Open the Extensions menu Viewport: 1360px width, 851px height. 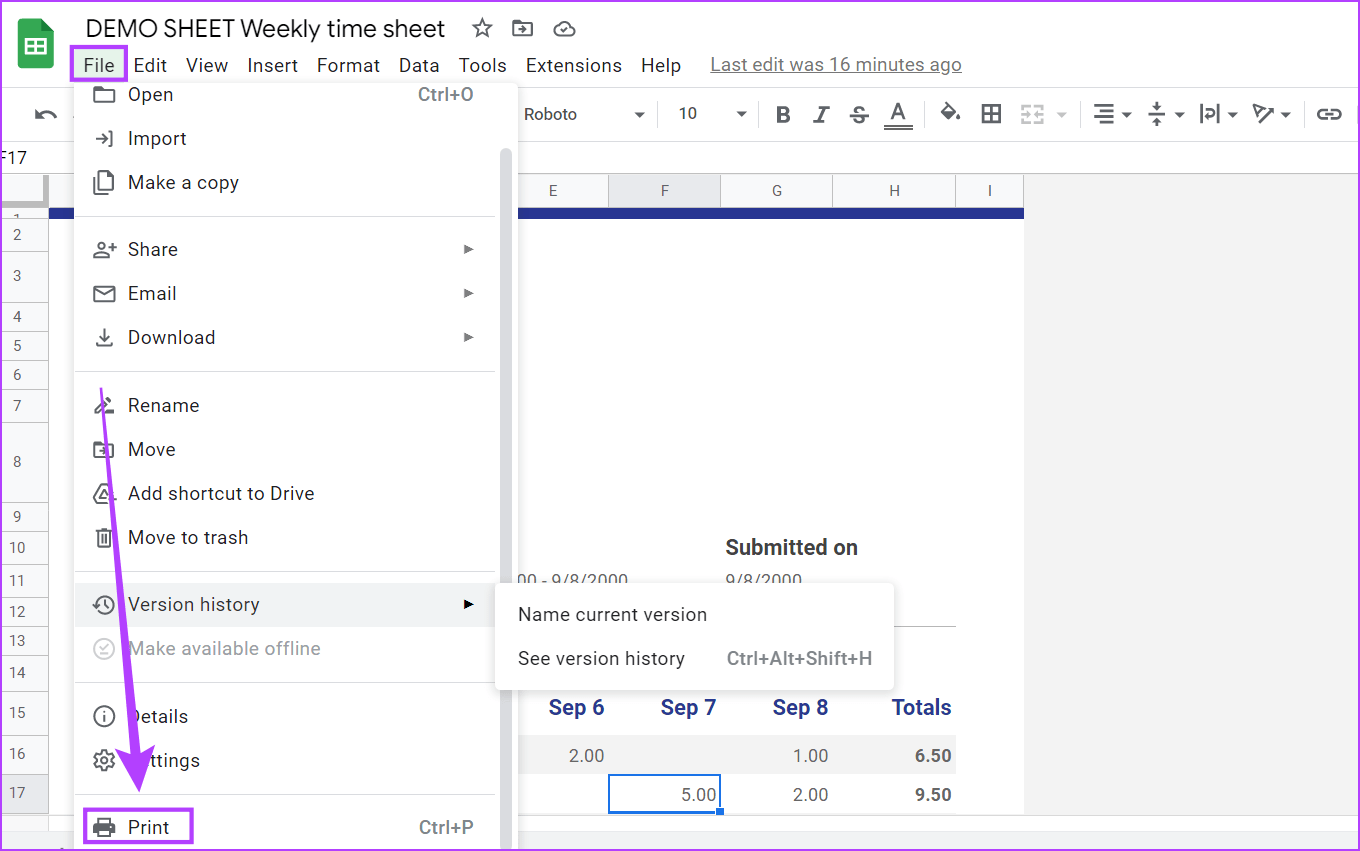(x=573, y=65)
